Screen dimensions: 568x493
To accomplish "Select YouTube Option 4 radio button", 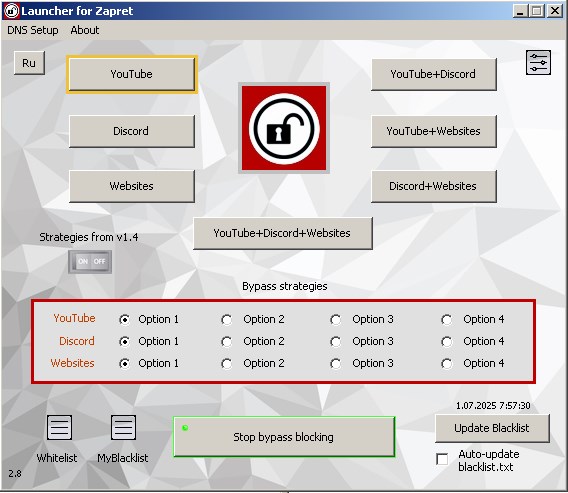I will pos(447,319).
